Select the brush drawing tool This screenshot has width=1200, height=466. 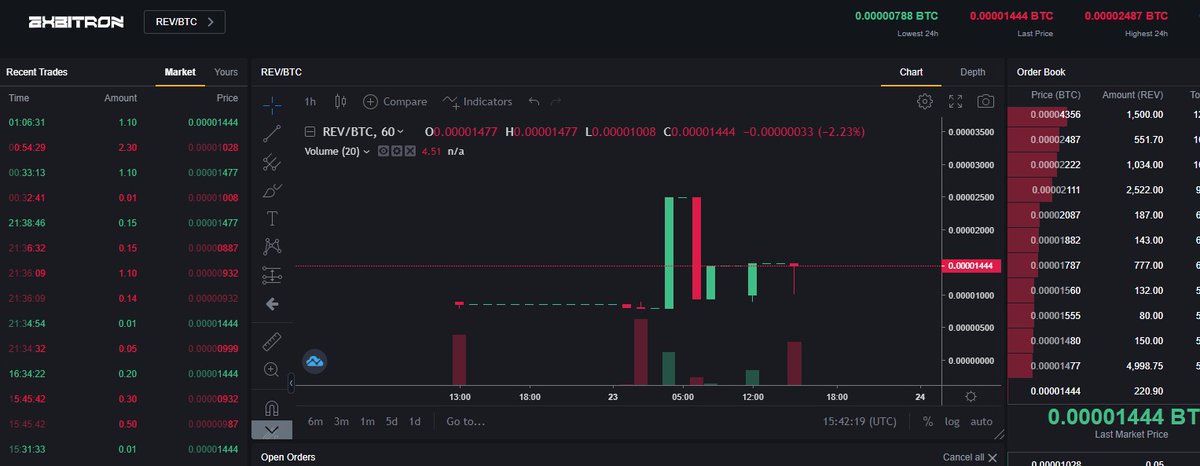pyautogui.click(x=272, y=190)
